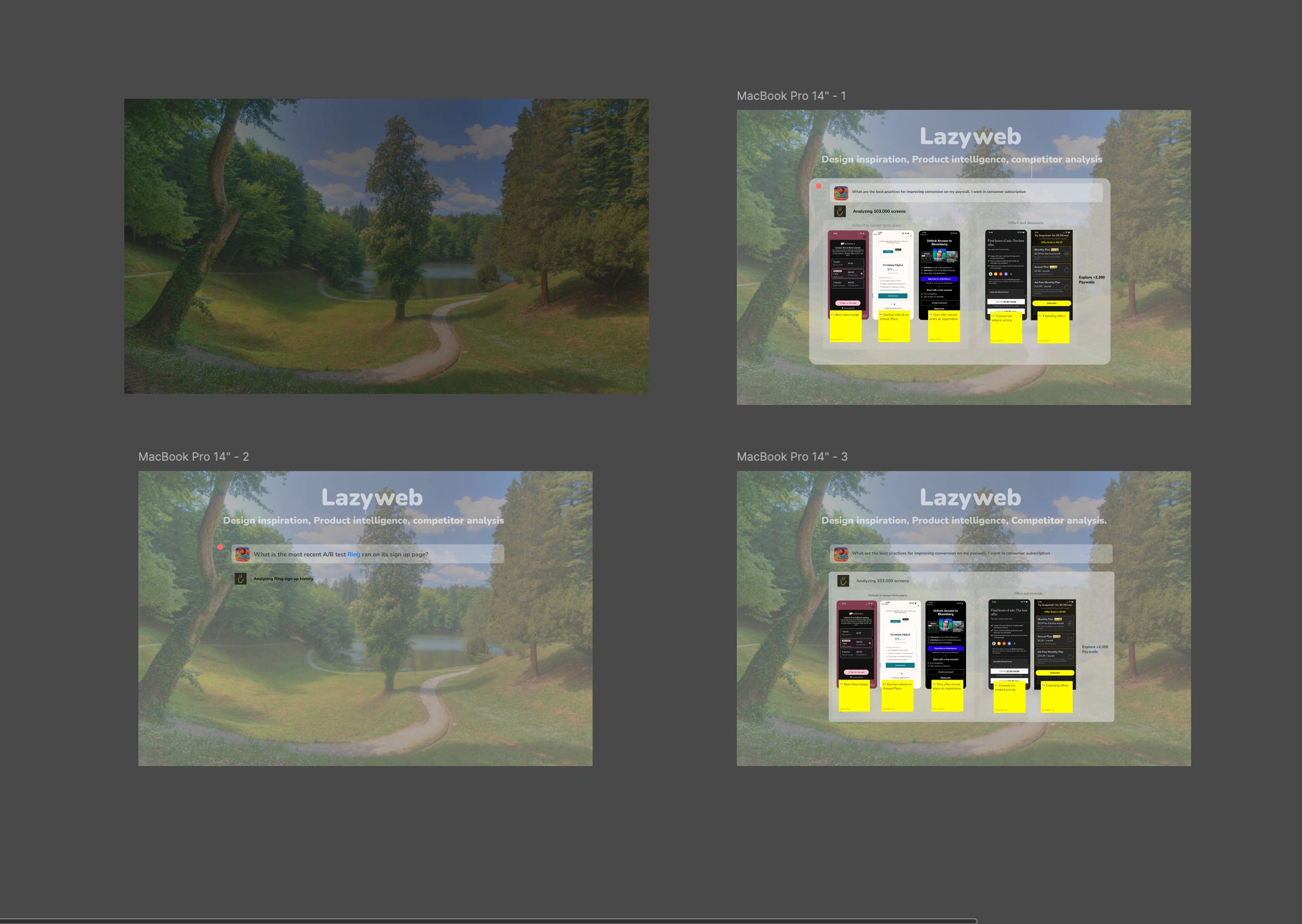Click the horizontal scrollbar at the bottom

pos(488,920)
